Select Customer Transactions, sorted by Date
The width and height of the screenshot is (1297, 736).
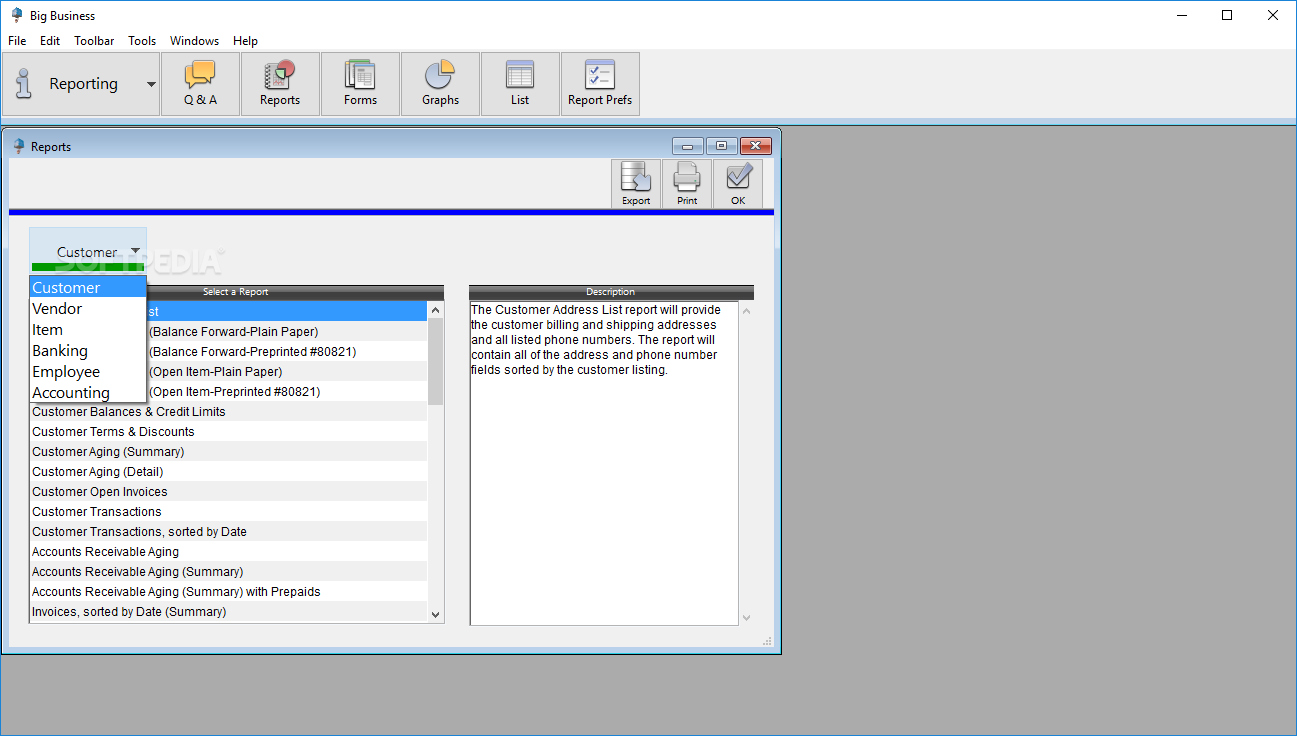click(x=229, y=532)
